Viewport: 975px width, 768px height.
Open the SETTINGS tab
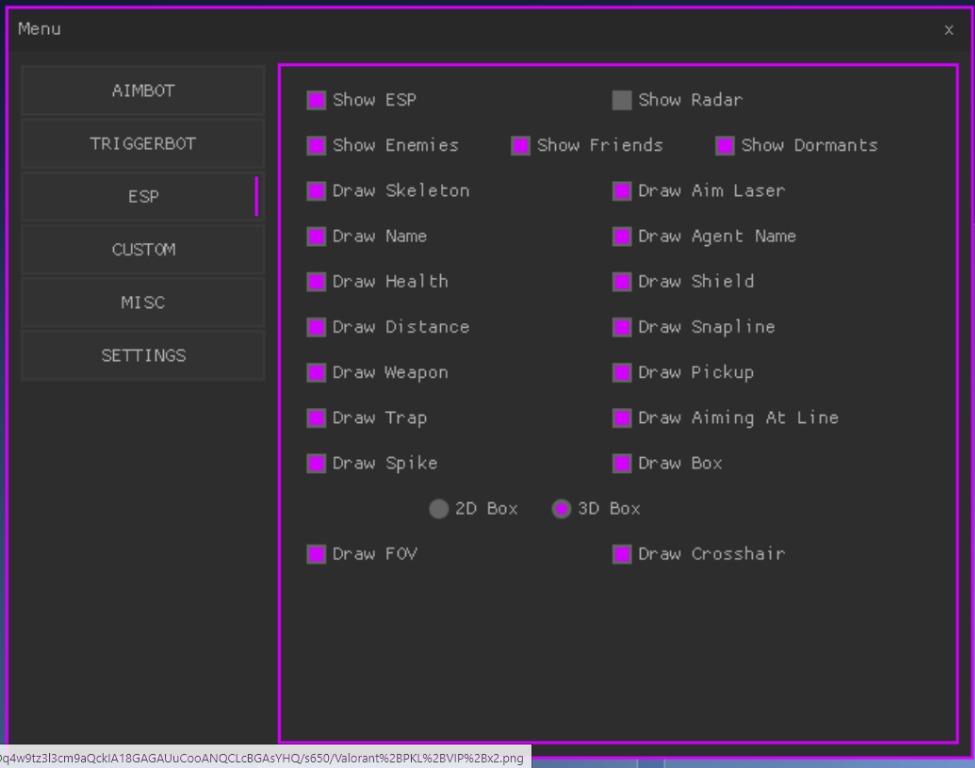143,356
